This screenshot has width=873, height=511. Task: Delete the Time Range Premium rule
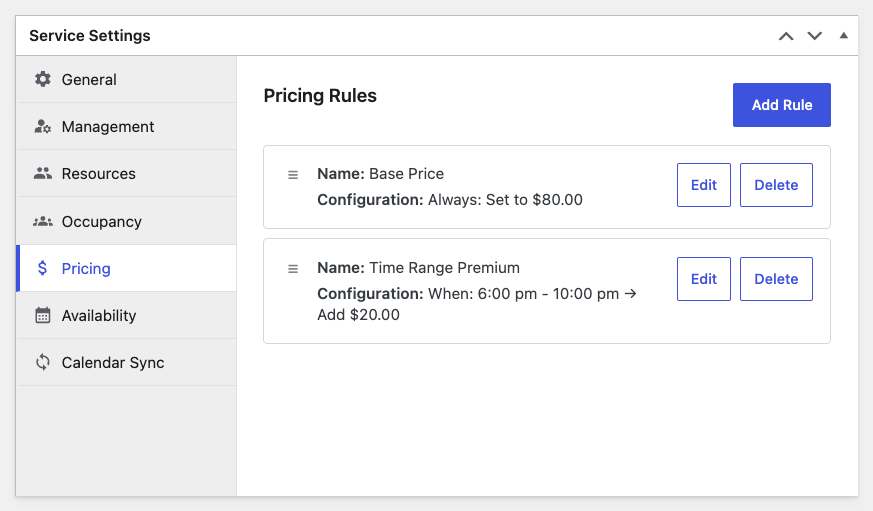[x=776, y=279]
